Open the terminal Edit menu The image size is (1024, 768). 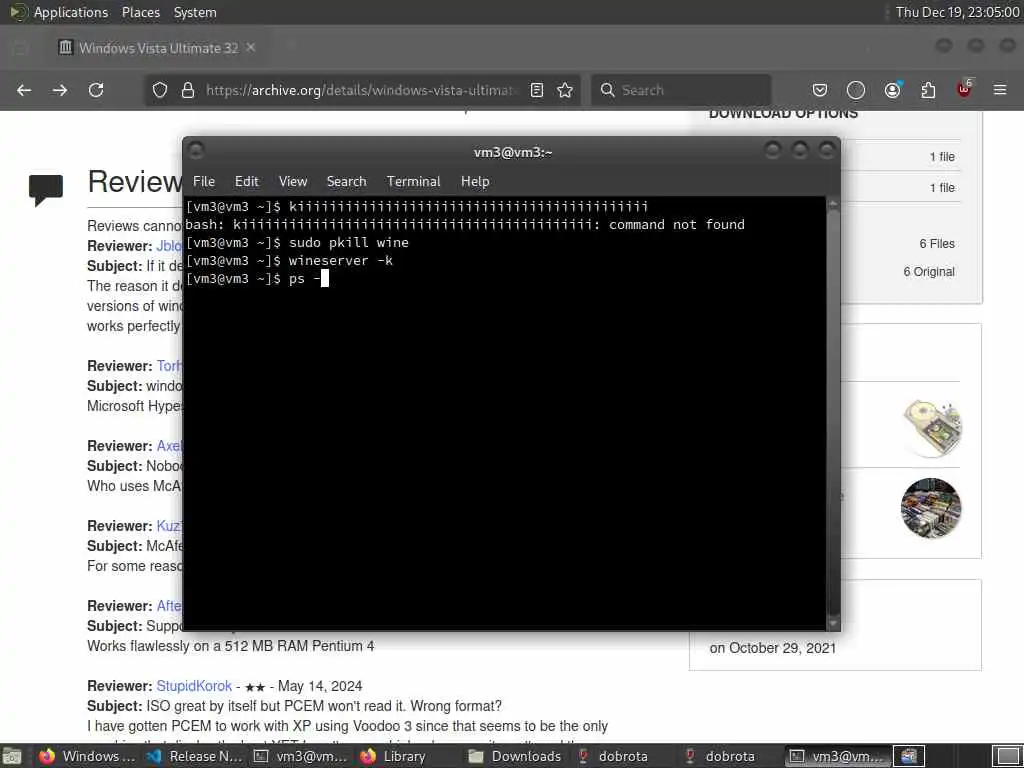pyautogui.click(x=246, y=182)
